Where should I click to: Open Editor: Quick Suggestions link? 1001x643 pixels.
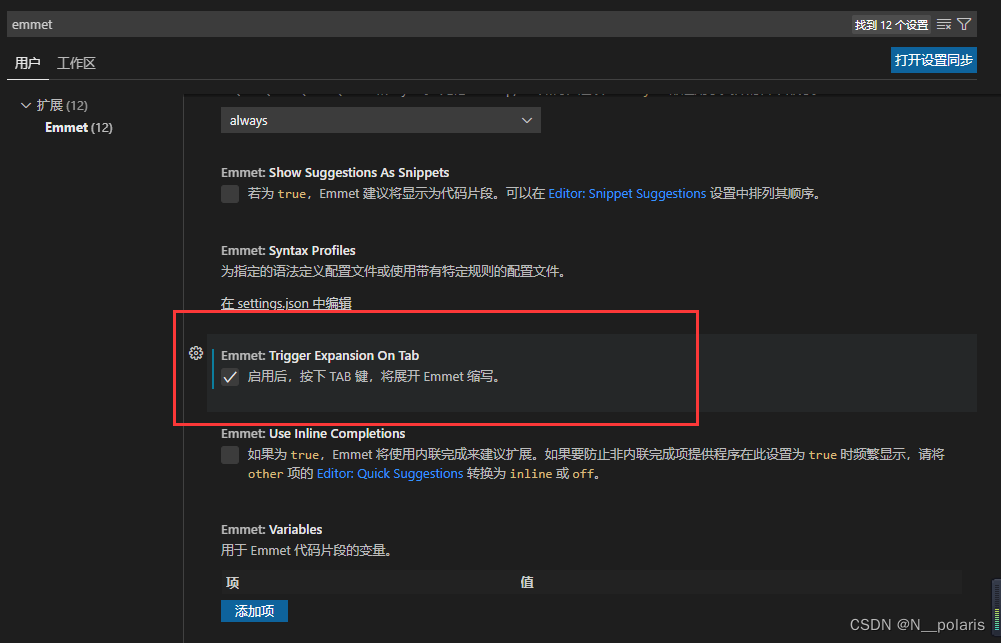(390, 474)
